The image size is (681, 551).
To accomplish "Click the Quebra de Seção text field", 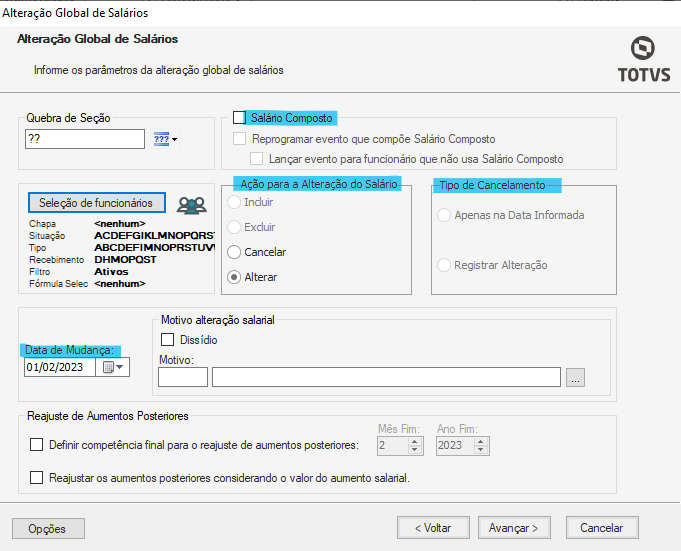I will [85, 139].
